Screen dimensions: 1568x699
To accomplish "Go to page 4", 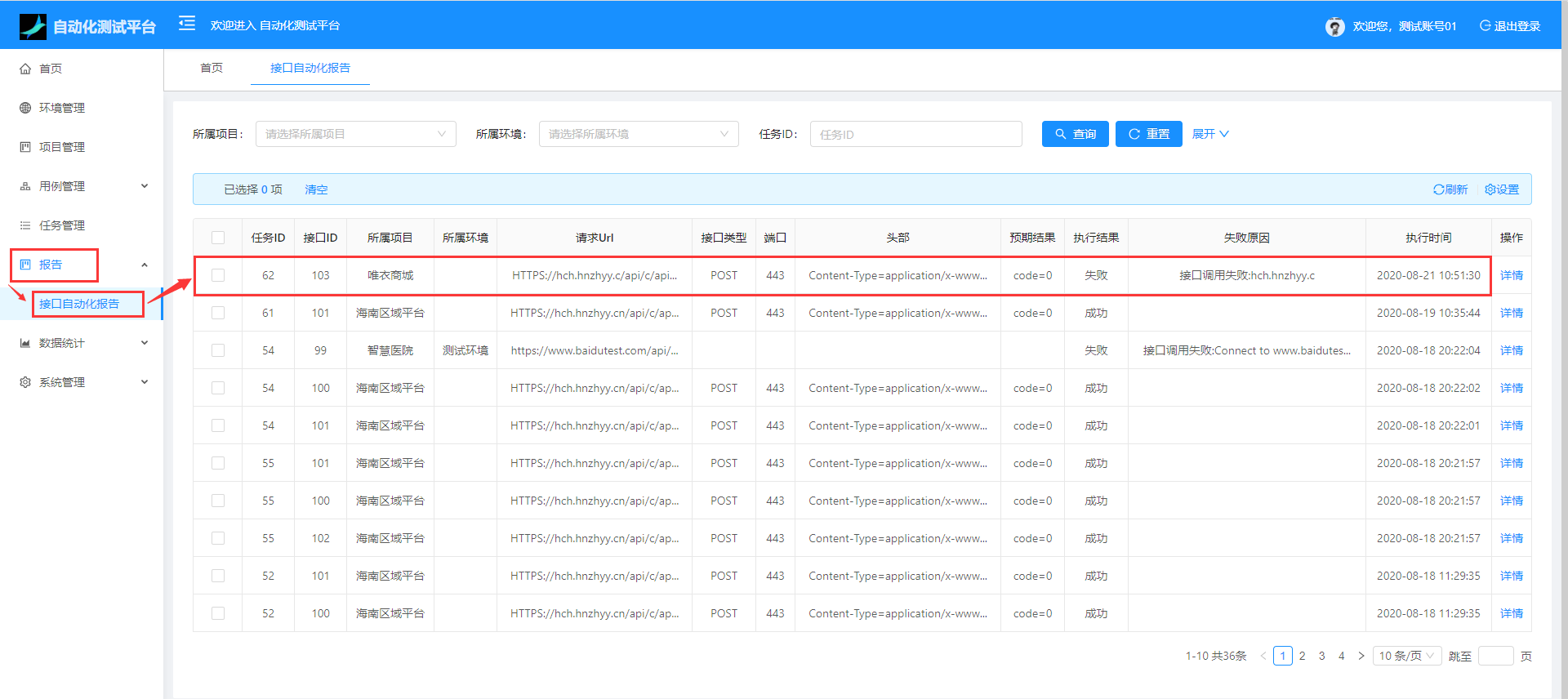I will pyautogui.click(x=1342, y=656).
